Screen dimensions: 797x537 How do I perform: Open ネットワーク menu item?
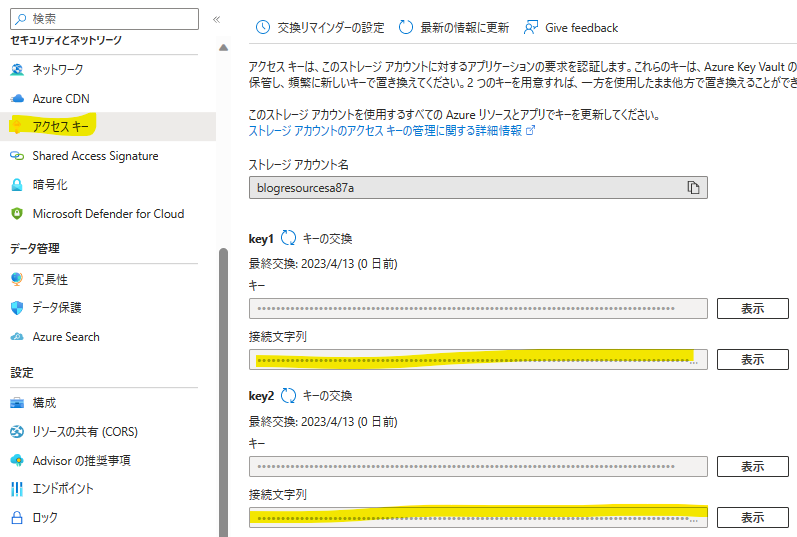click(x=57, y=69)
